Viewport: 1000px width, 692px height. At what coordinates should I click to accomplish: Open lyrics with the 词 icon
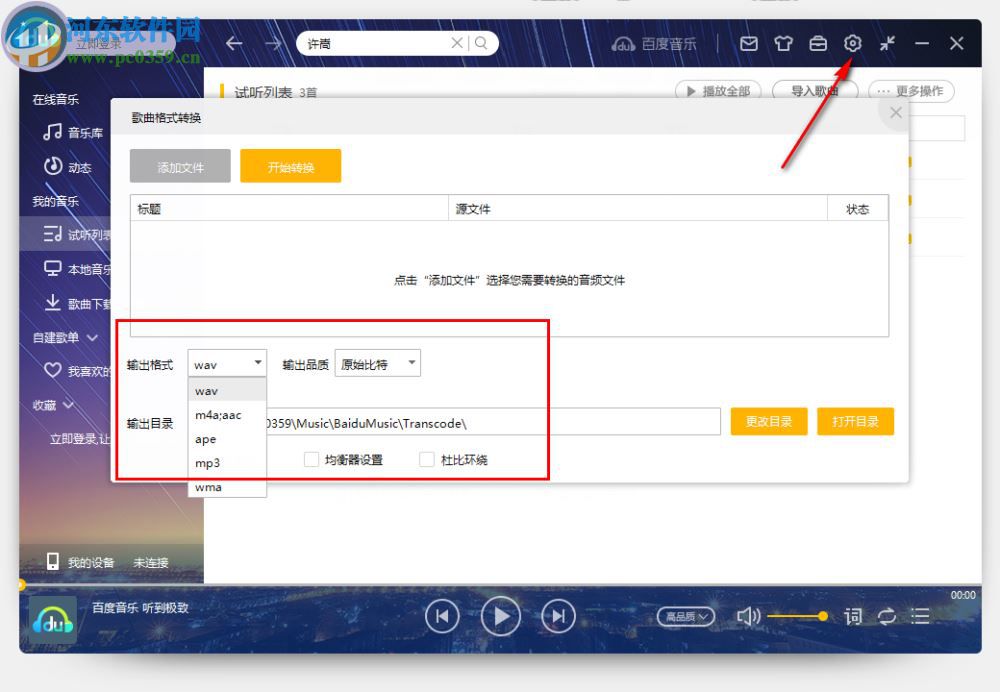(x=853, y=616)
